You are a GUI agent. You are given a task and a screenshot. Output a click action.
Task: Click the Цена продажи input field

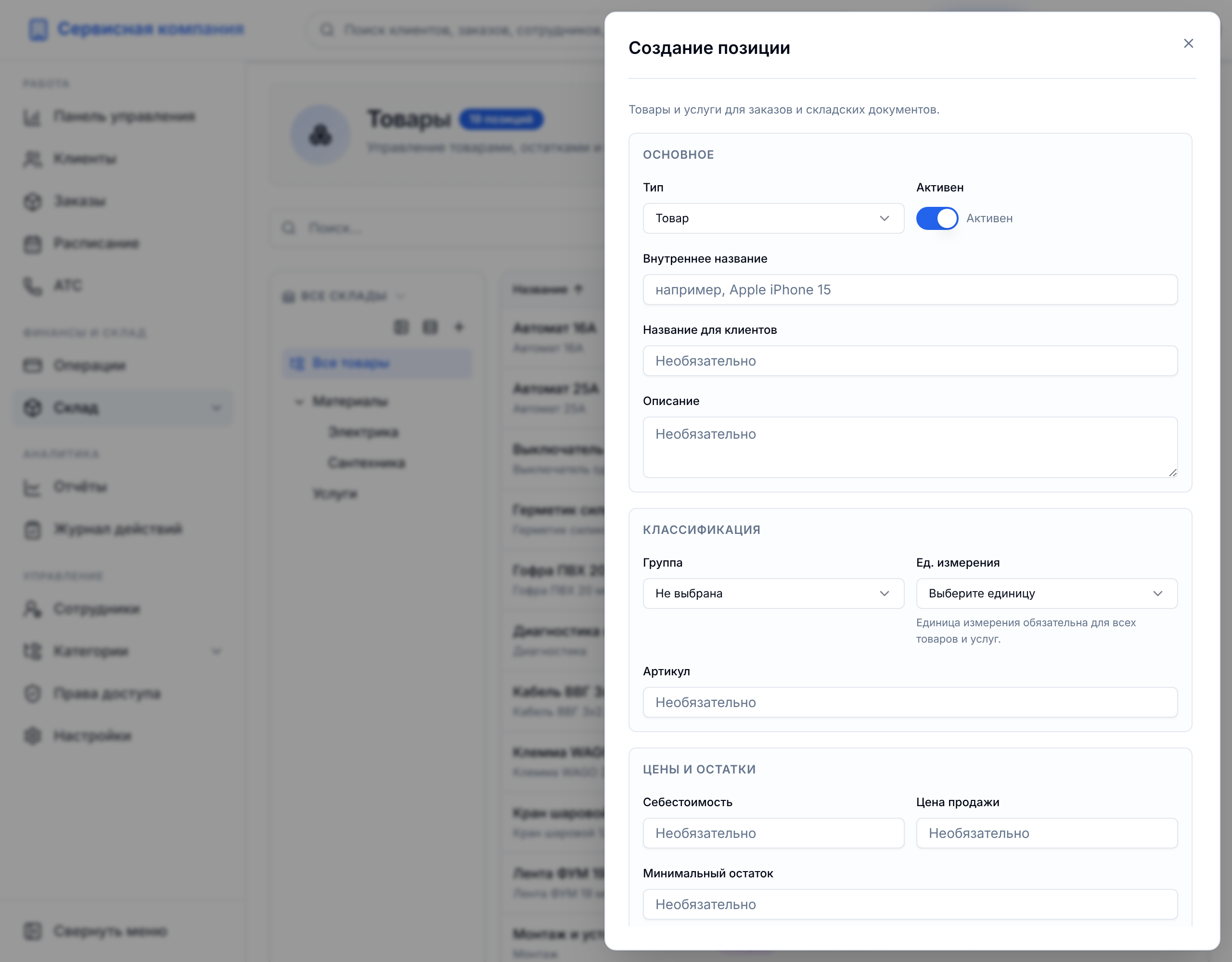click(1046, 833)
